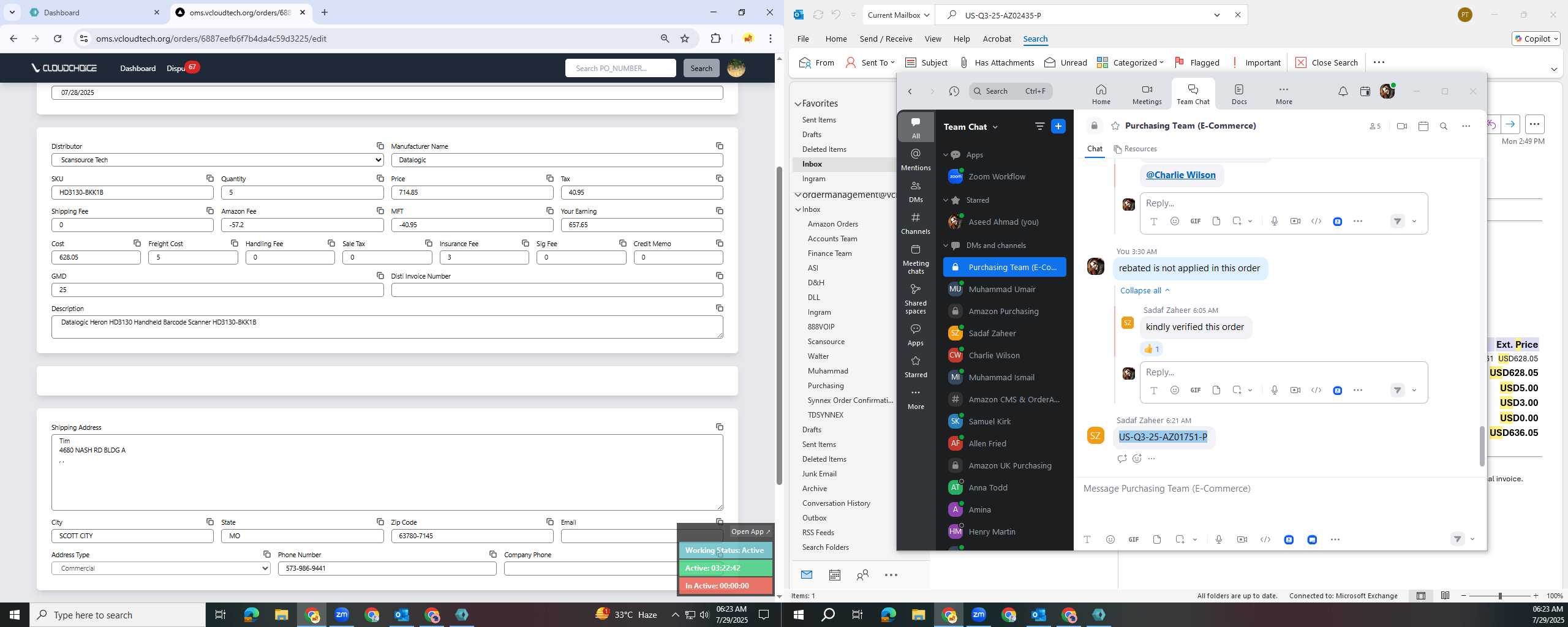This screenshot has width=1568, height=627.
Task: Switch to Outlook Send / Receive tab
Action: [x=886, y=39]
